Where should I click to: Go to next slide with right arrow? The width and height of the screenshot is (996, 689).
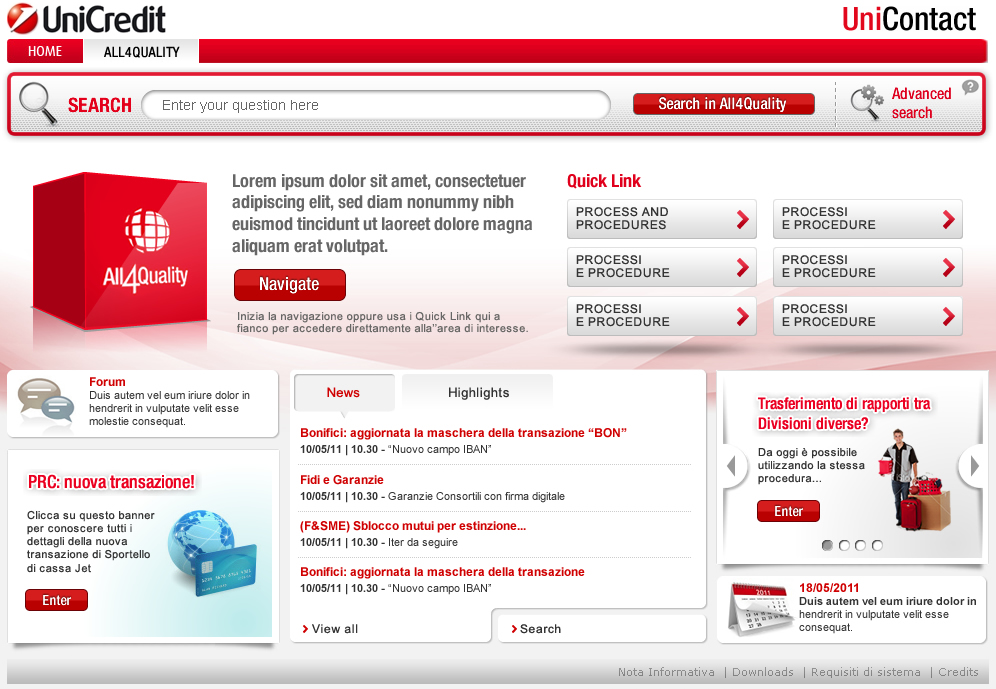click(x=974, y=466)
